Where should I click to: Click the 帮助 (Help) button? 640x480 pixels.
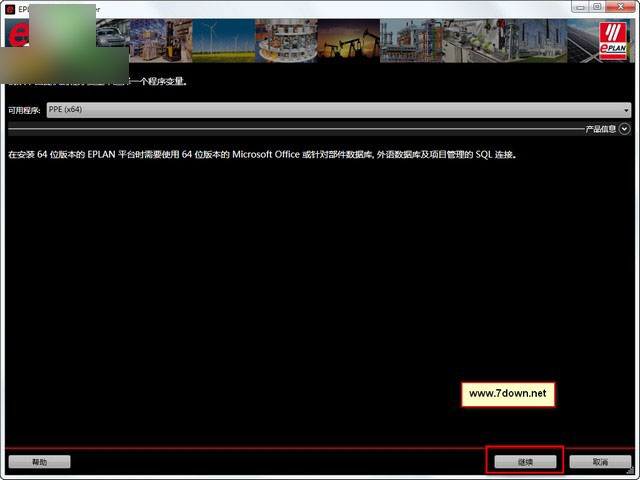point(40,462)
